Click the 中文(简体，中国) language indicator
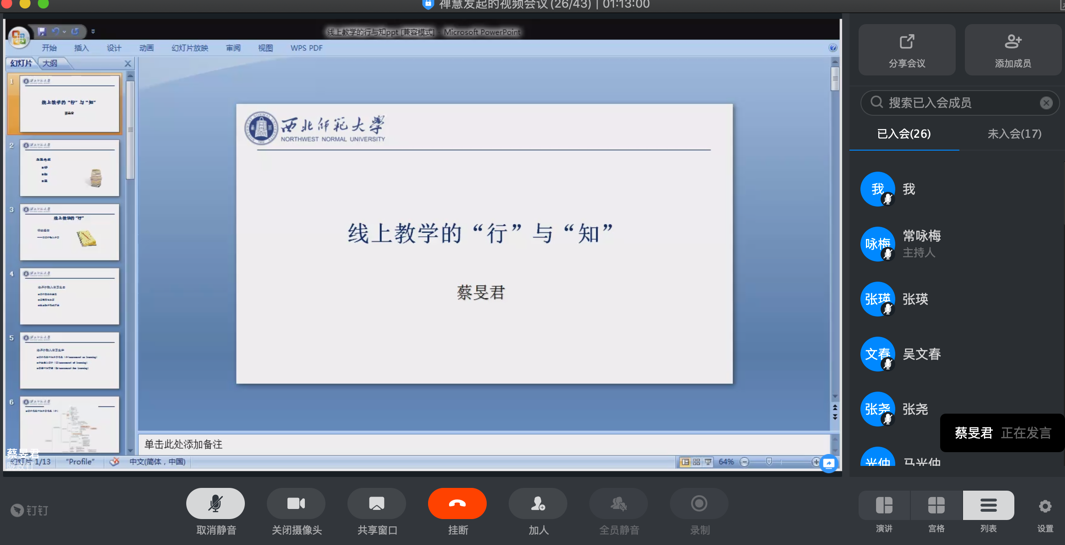The image size is (1065, 545). (x=158, y=462)
